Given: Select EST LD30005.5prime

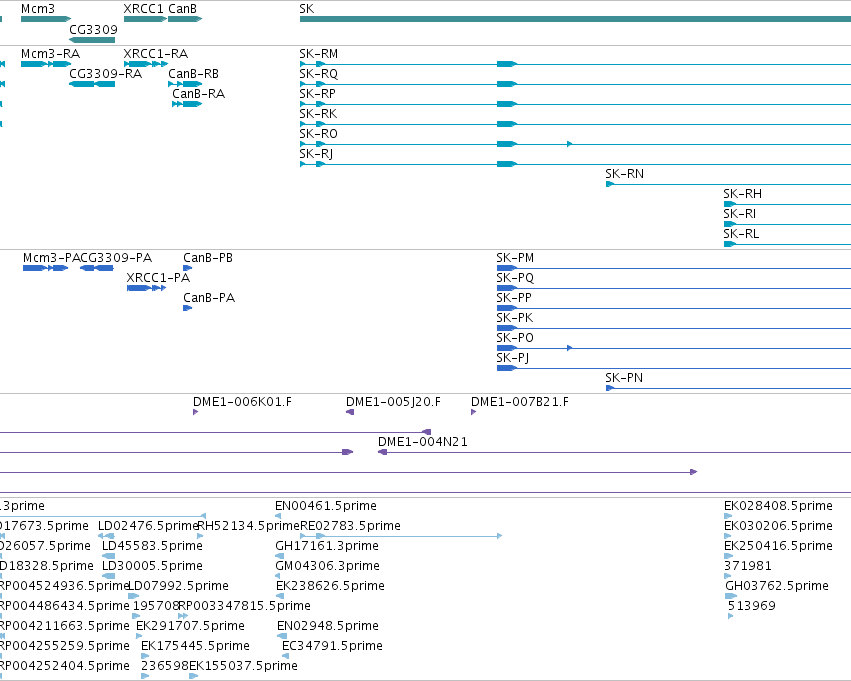Looking at the screenshot, I should click(109, 576).
